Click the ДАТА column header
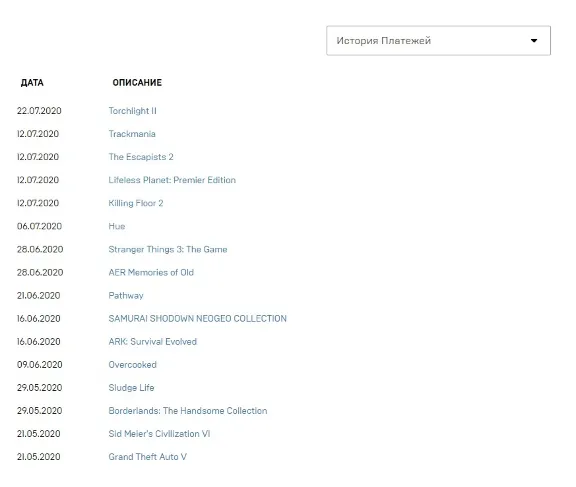This screenshot has width=576, height=487. coord(32,83)
